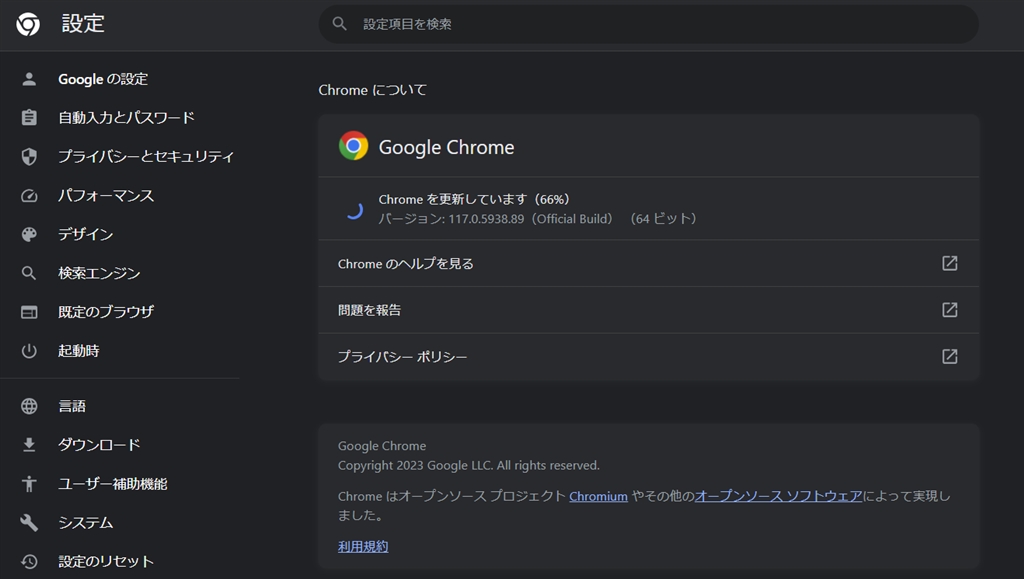
Task: Open the Chromium hyperlink
Action: point(598,496)
